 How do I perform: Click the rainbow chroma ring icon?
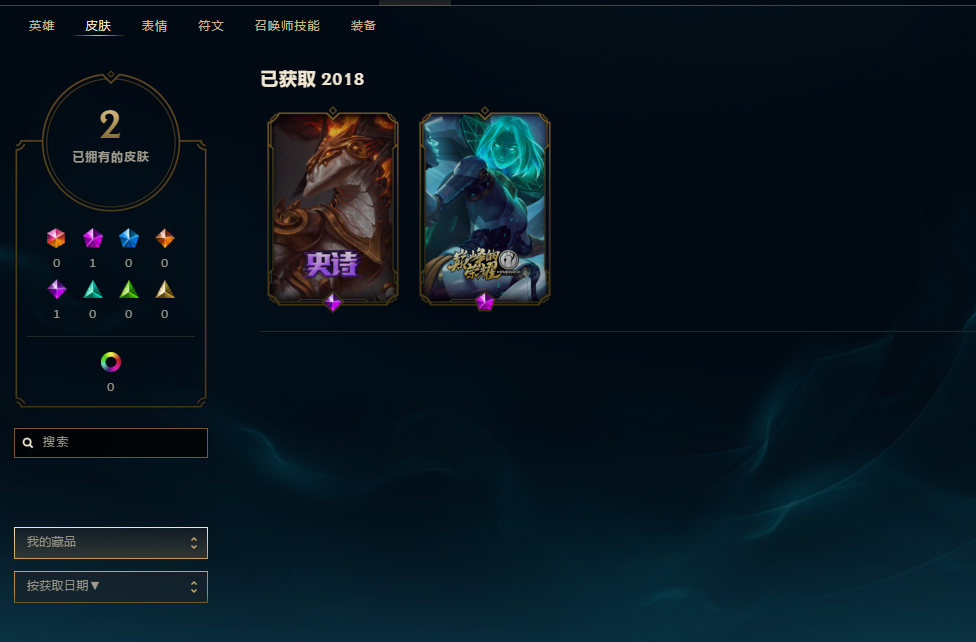point(111,362)
